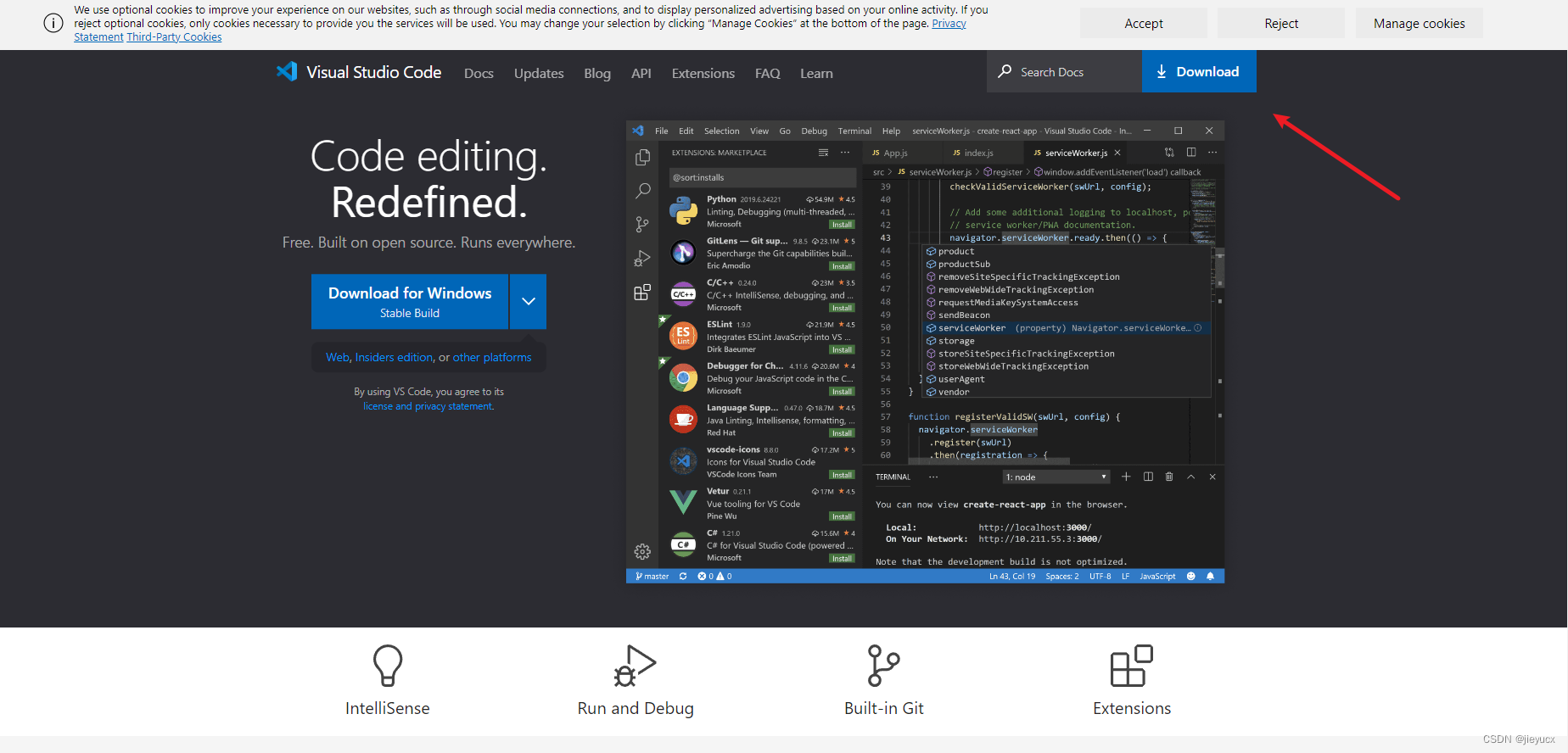This screenshot has width=1568, height=753.
Task: Open the '1: node' terminal dropdown
Action: [1056, 477]
